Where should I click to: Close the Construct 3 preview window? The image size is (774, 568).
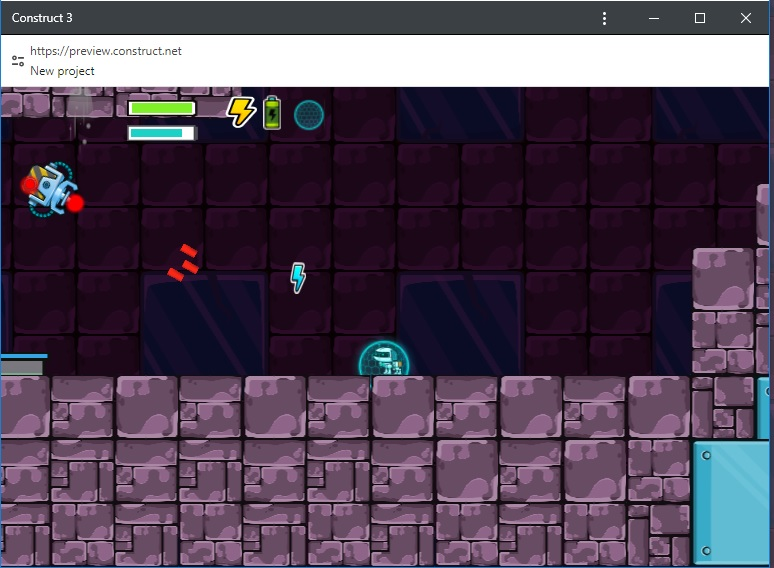pyautogui.click(x=746, y=18)
